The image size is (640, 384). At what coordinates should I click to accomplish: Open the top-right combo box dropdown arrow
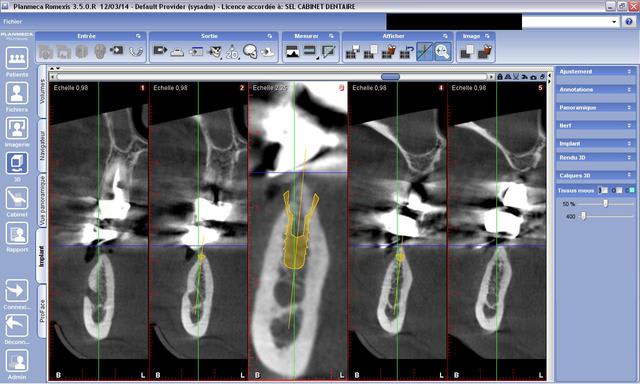[614, 22]
